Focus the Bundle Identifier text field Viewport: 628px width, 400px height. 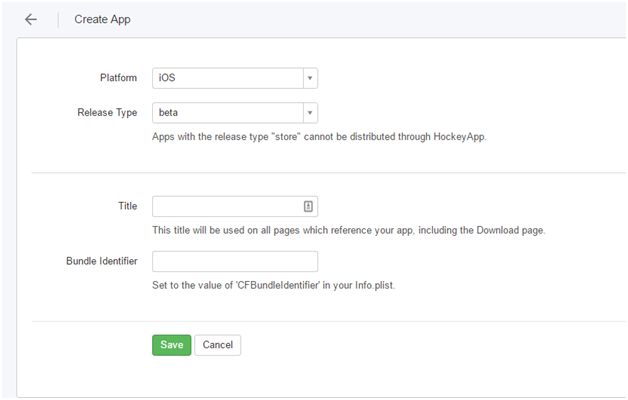tap(234, 261)
